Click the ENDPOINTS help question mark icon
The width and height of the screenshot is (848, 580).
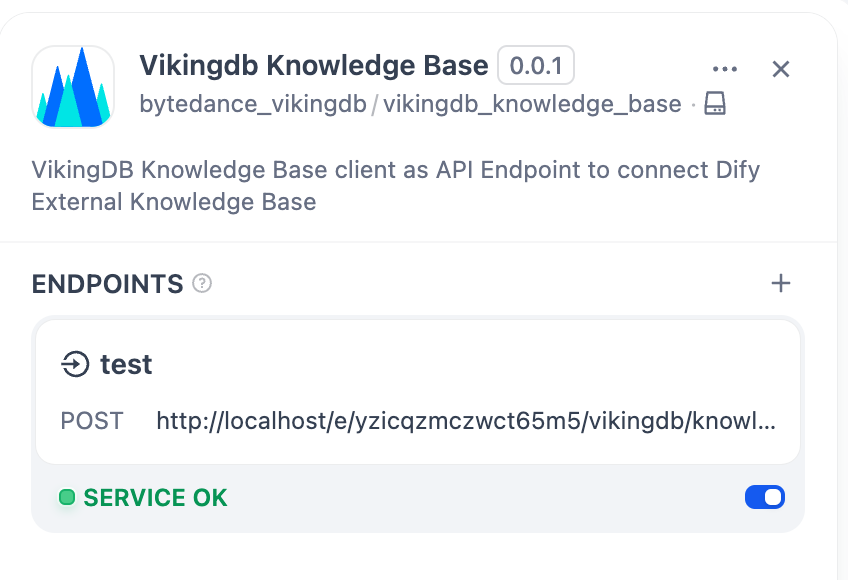pos(202,284)
